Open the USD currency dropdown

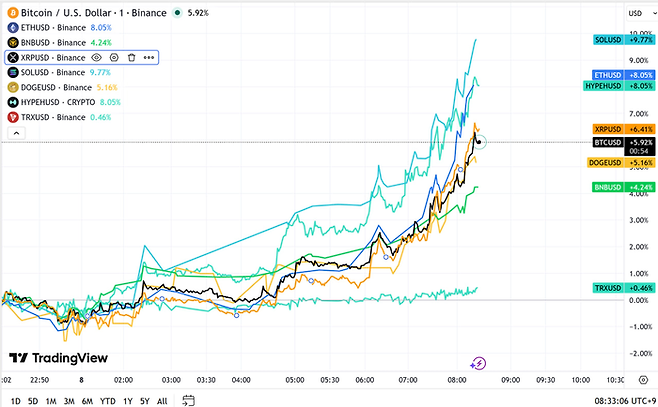(x=638, y=13)
